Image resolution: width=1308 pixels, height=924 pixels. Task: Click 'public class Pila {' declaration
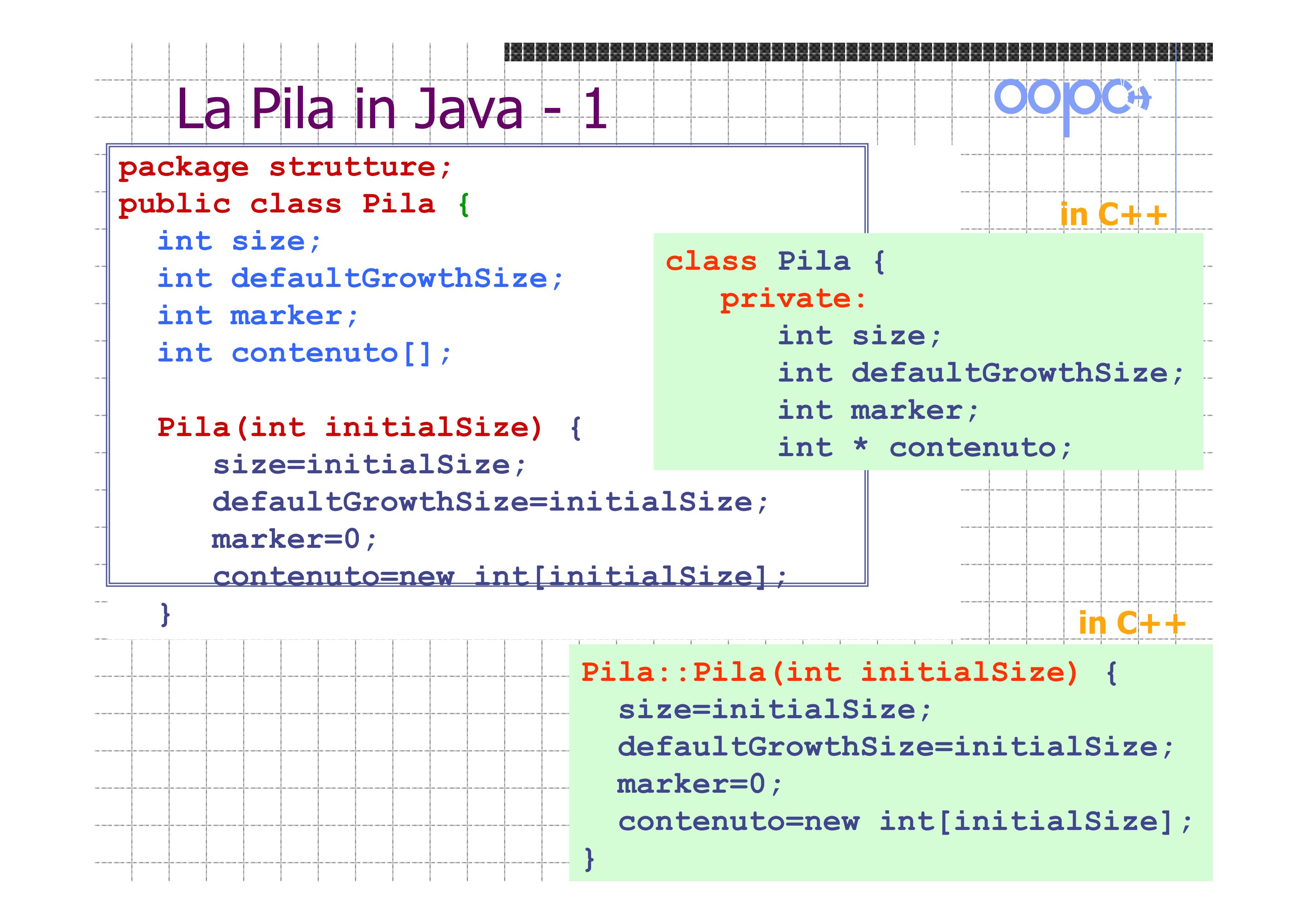pyautogui.click(x=294, y=205)
